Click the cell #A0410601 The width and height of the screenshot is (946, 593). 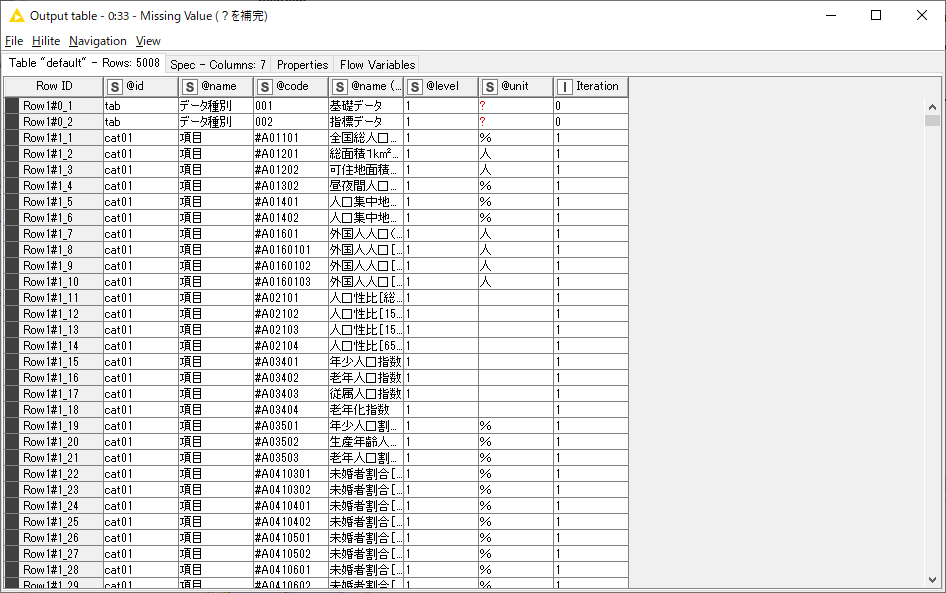[x=291, y=569]
